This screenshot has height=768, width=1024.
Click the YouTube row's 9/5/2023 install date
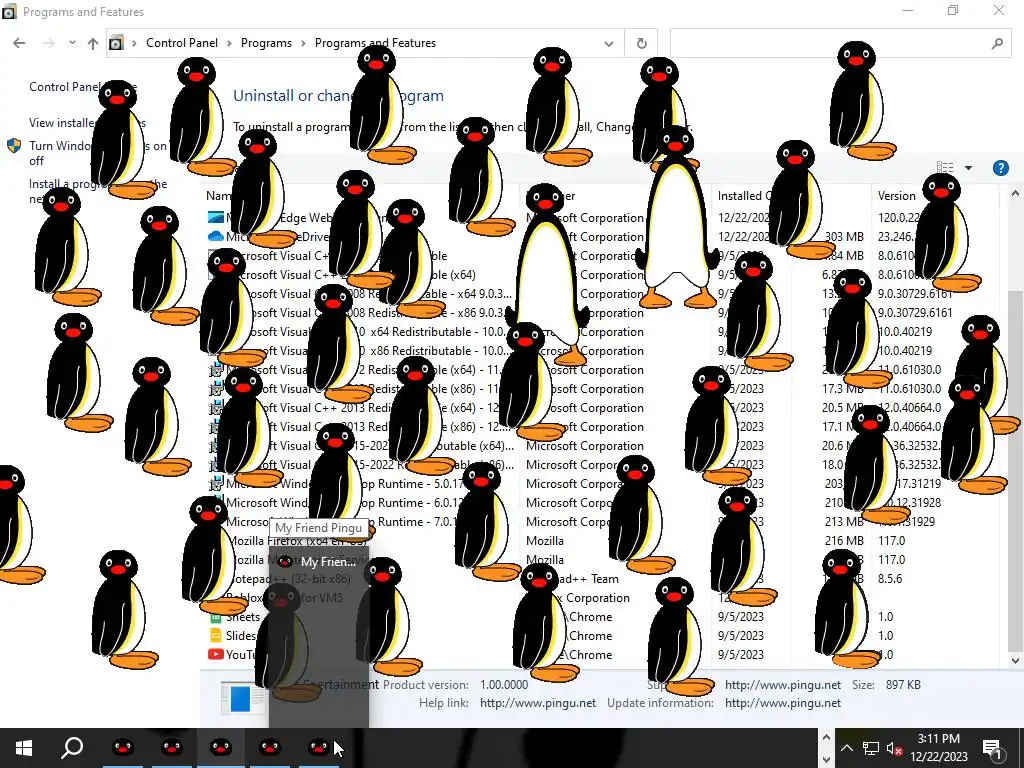(741, 654)
